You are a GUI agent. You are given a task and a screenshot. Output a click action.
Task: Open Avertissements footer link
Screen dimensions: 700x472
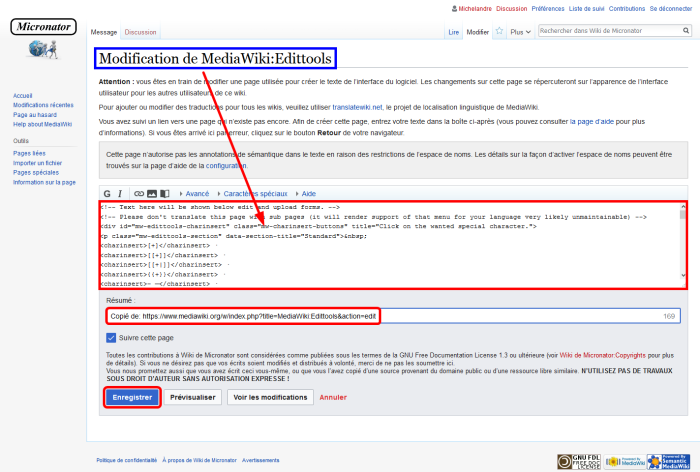click(x=261, y=460)
